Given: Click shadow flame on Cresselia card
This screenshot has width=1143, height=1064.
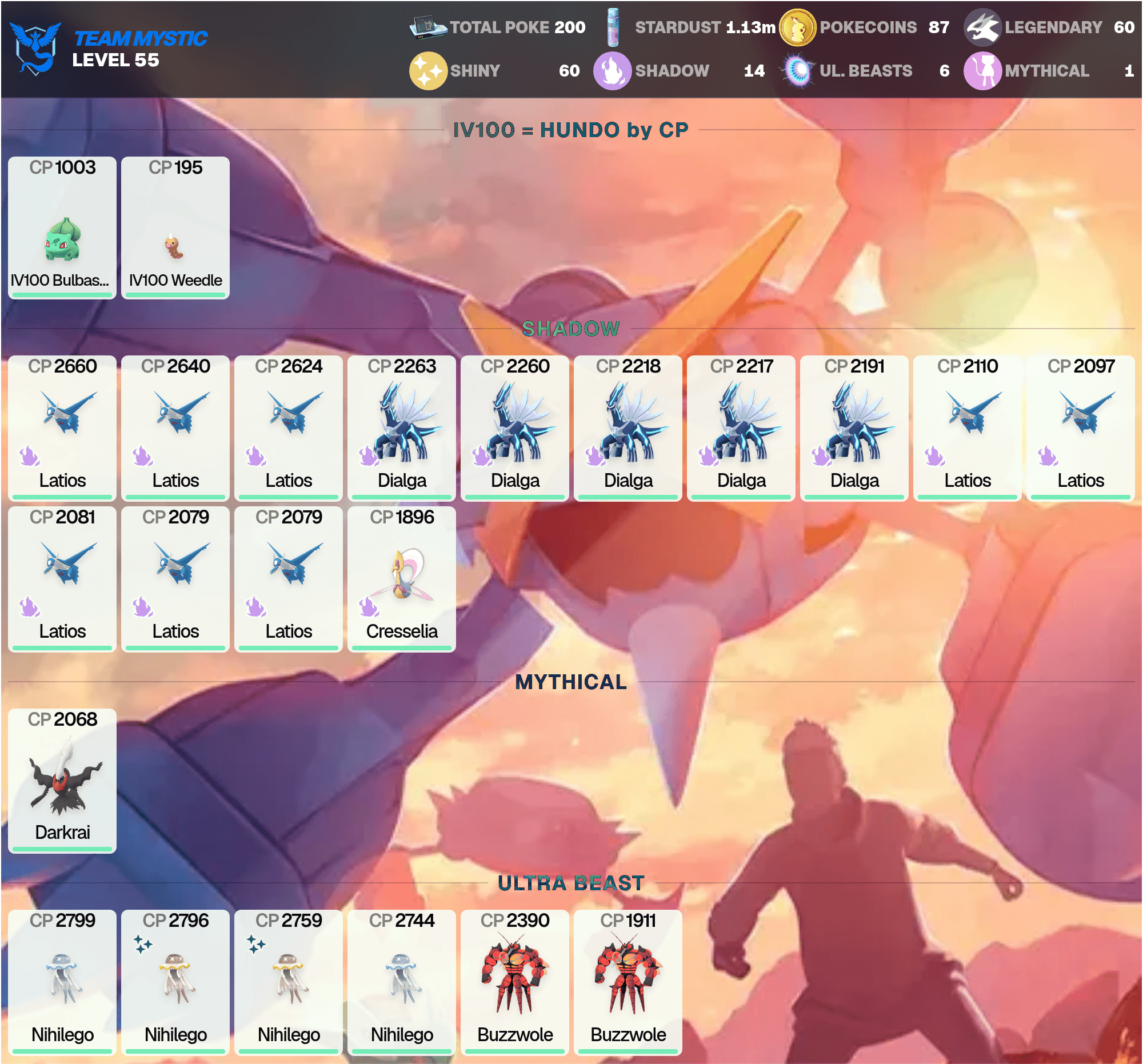Looking at the screenshot, I should point(369,606).
